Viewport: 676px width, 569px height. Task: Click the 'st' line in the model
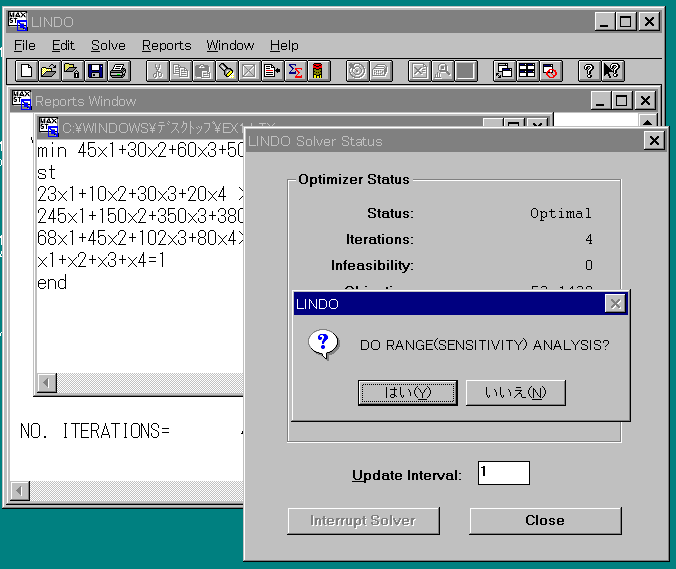coord(46,172)
